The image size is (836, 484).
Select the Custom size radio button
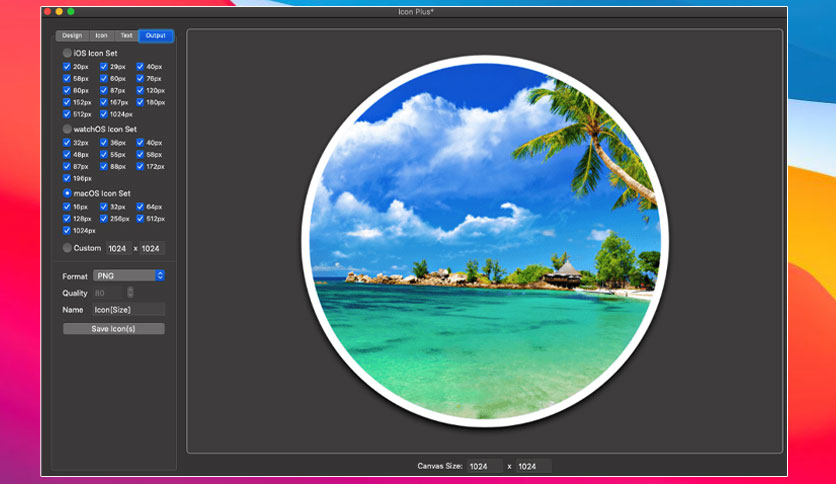[67, 248]
